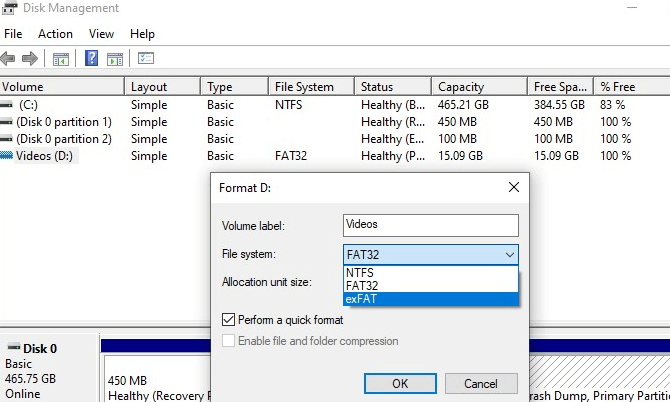Click drive icon for Disk 0 partition 1
The image size is (670, 402).
coord(6,122)
